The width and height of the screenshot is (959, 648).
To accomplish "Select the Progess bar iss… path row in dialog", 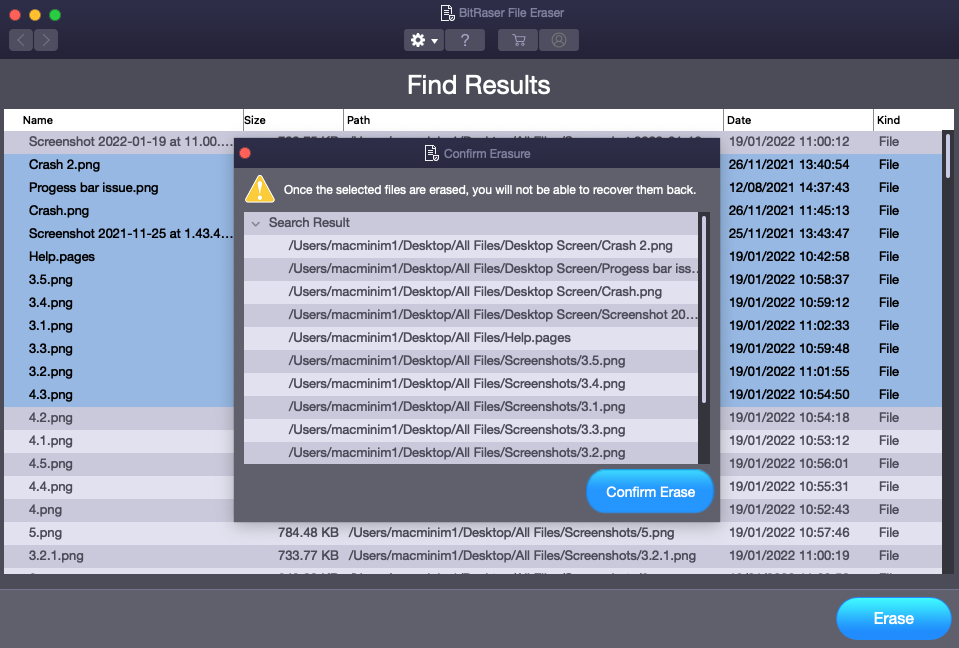I will click(x=471, y=269).
